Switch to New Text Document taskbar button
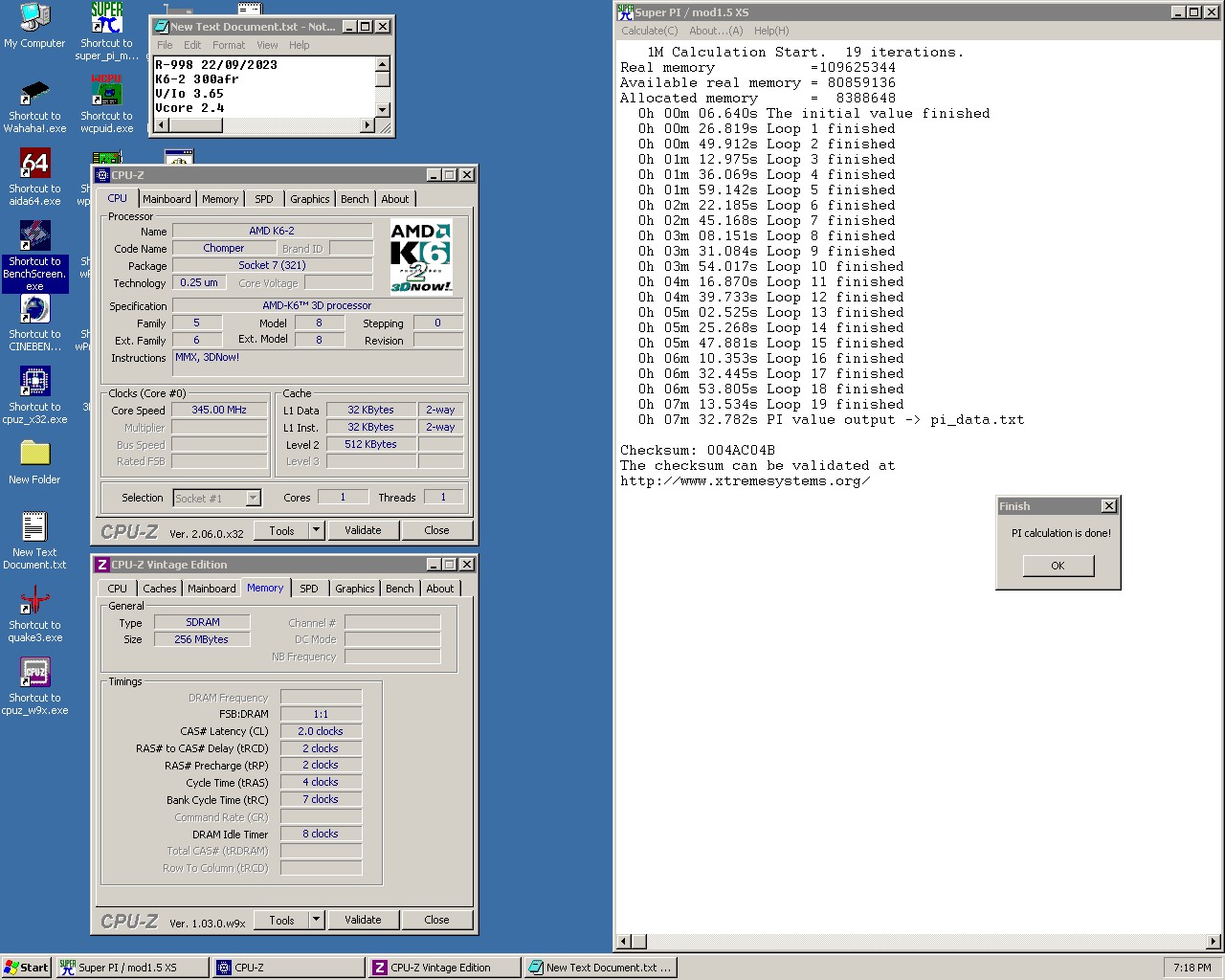Screen dimensions: 1225x980 tap(600, 968)
